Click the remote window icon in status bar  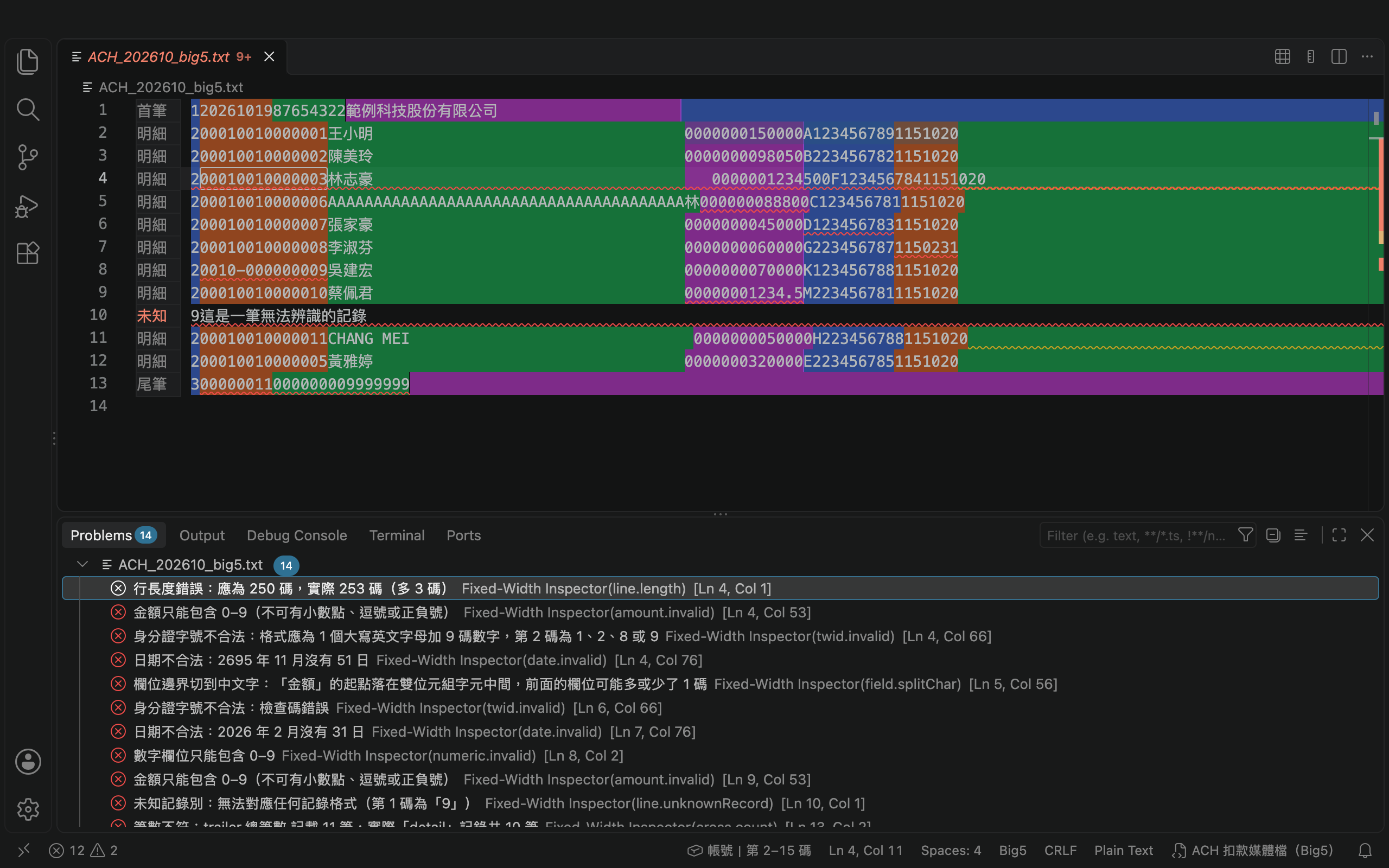[23, 850]
